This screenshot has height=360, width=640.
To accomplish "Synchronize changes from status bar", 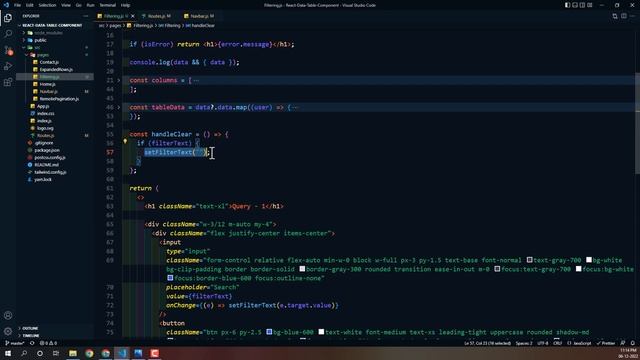I will pos(32,343).
